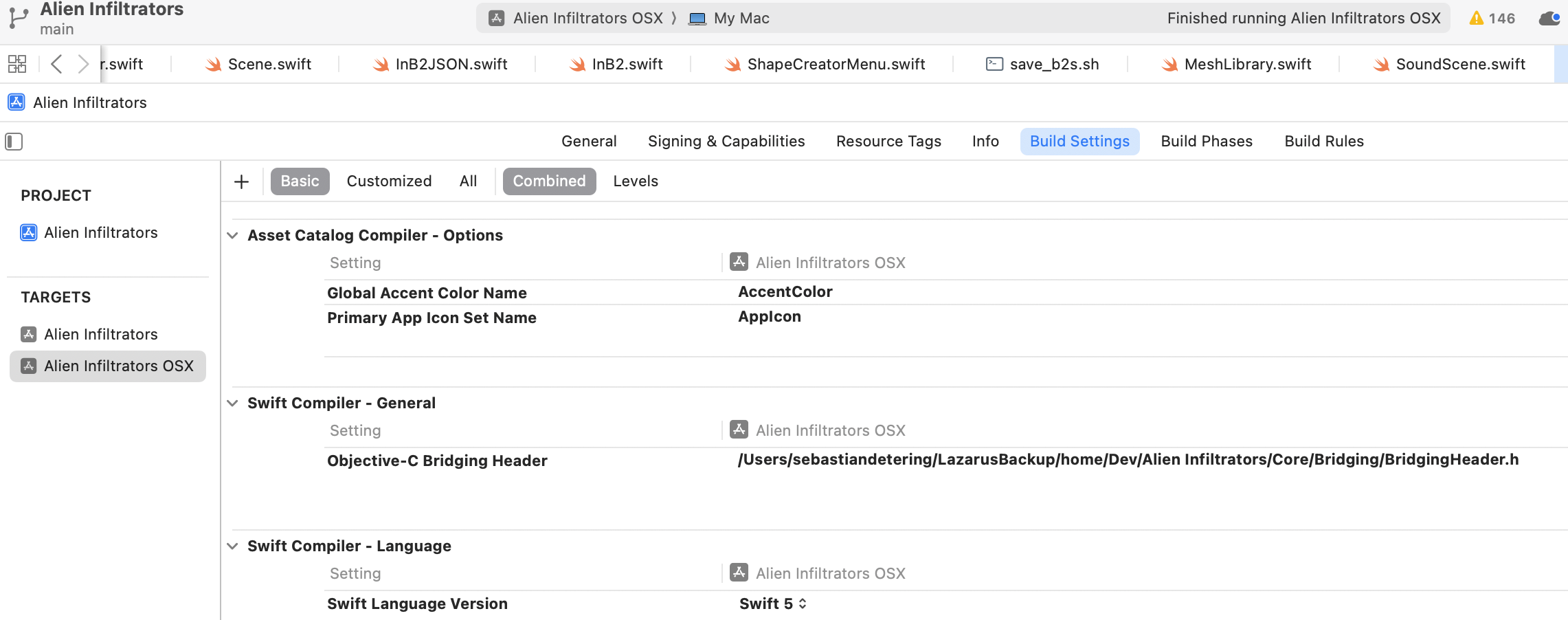Switch to the Build Phases tab

click(1206, 142)
